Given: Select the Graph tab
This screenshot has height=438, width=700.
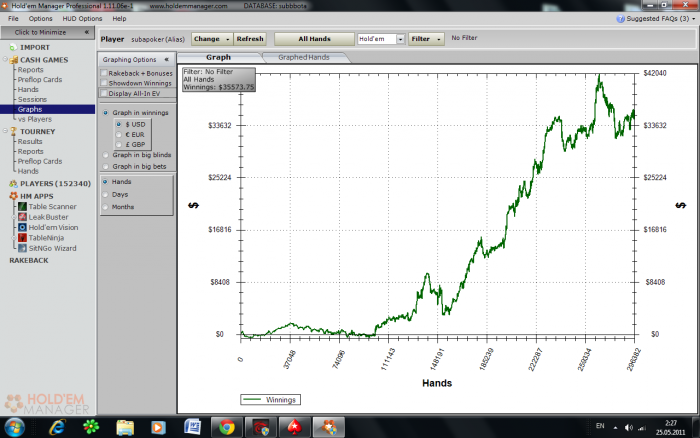Looking at the screenshot, I should click(x=218, y=57).
